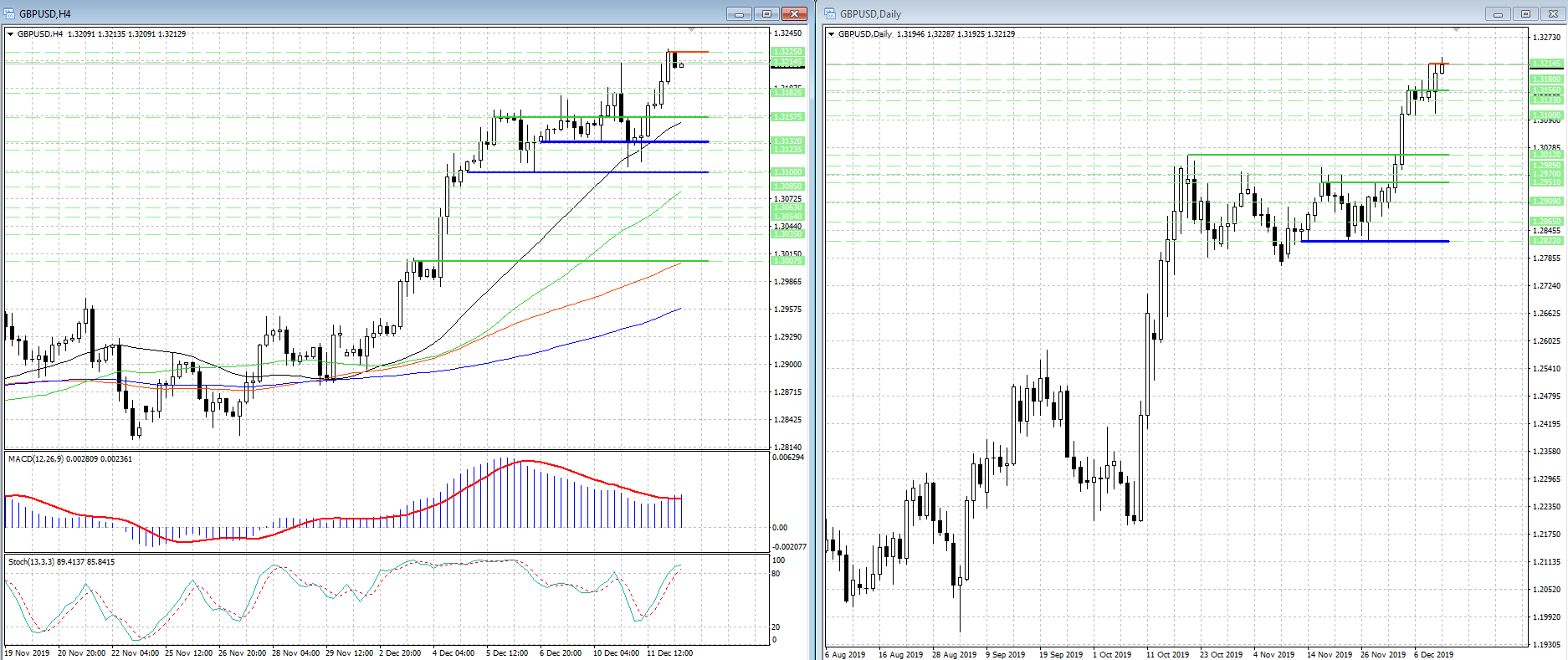This screenshot has height=660, width=1568.
Task: Minimize the GBPUSD,H4 chart window
Action: click(739, 13)
